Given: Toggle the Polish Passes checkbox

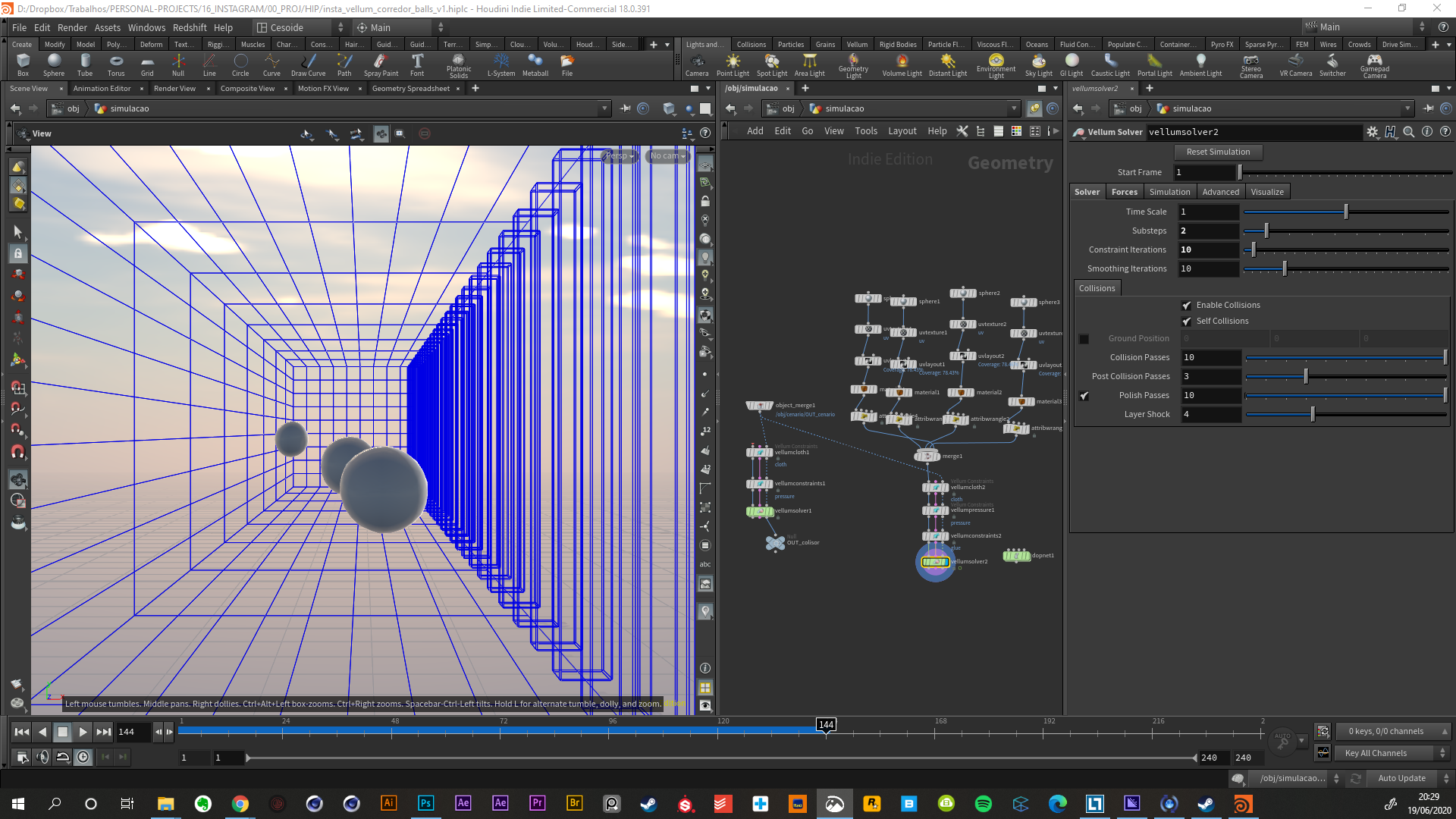Looking at the screenshot, I should 1084,396.
